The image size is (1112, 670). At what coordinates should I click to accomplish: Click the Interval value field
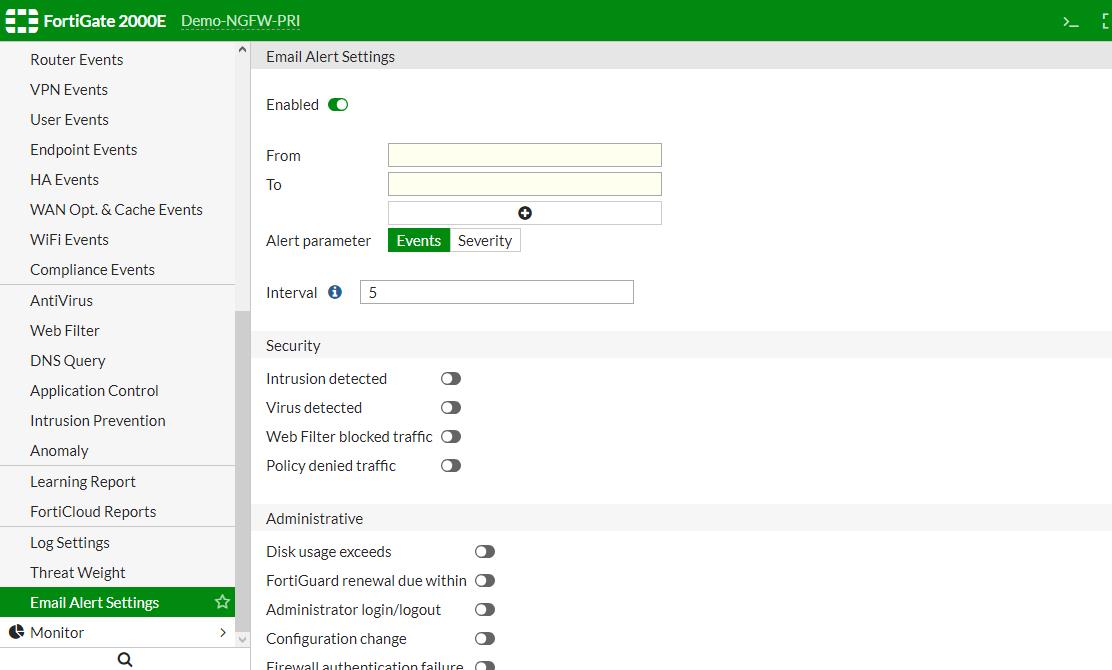[496, 292]
